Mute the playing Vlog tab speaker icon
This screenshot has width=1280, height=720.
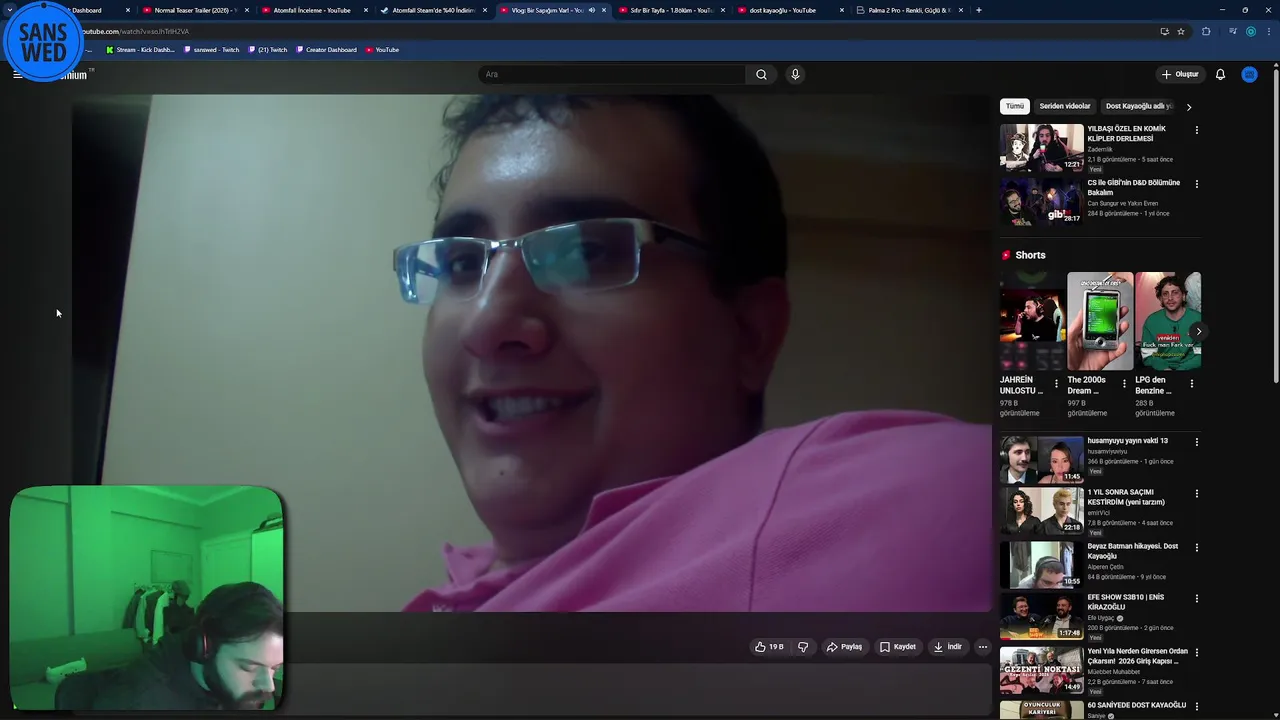[592, 10]
